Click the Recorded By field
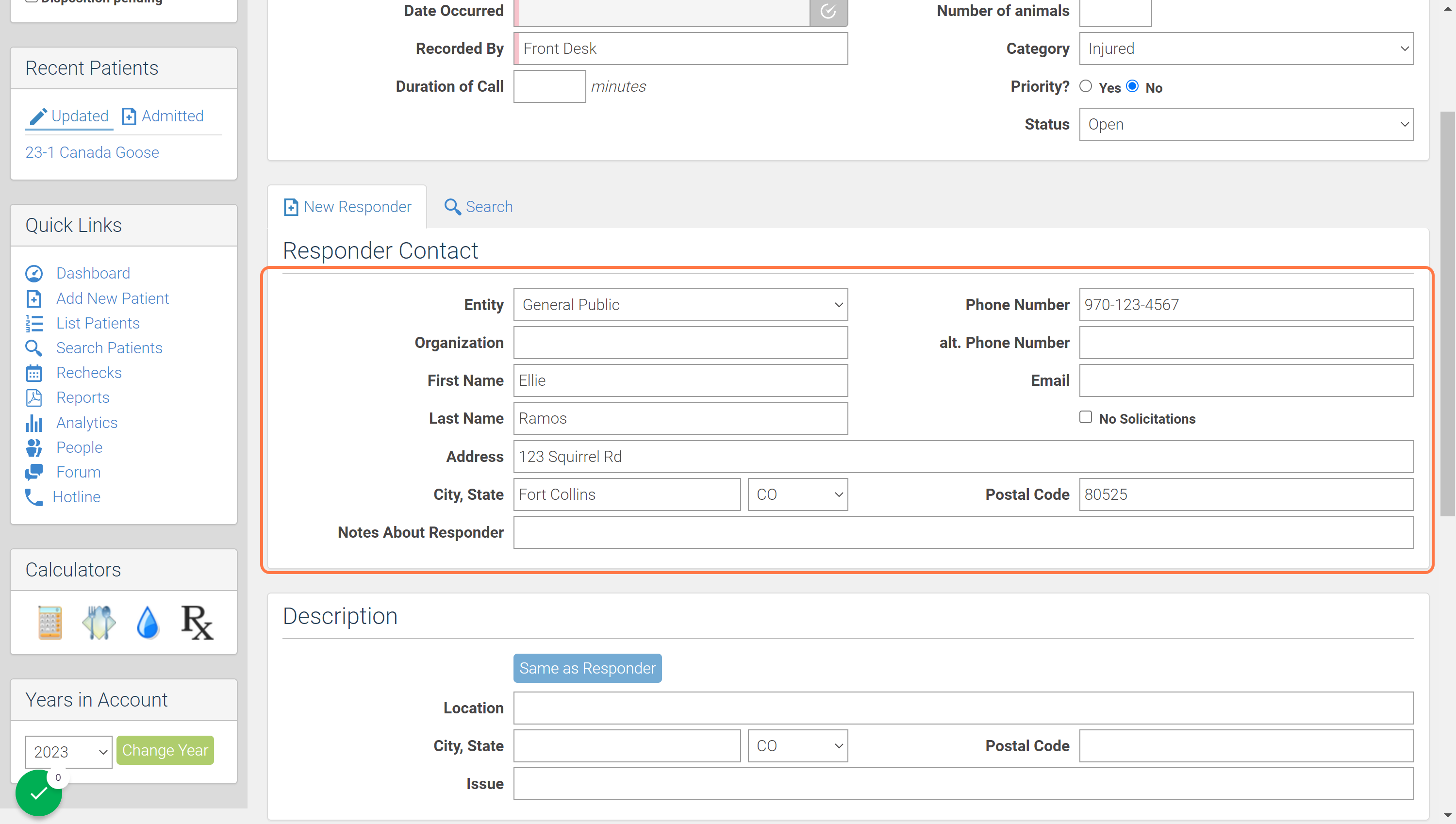The height and width of the screenshot is (824, 1456). pos(681,49)
